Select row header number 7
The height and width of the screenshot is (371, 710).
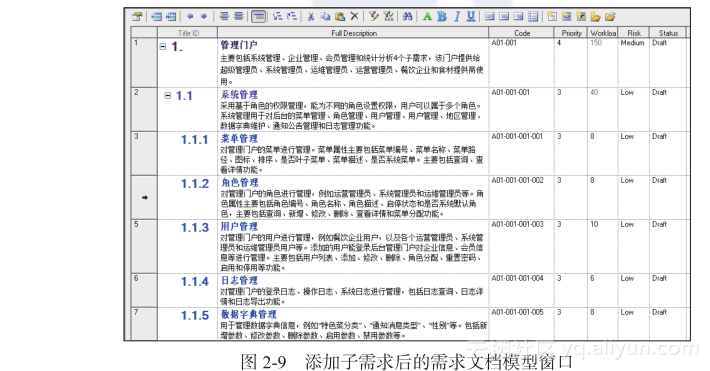pos(144,323)
